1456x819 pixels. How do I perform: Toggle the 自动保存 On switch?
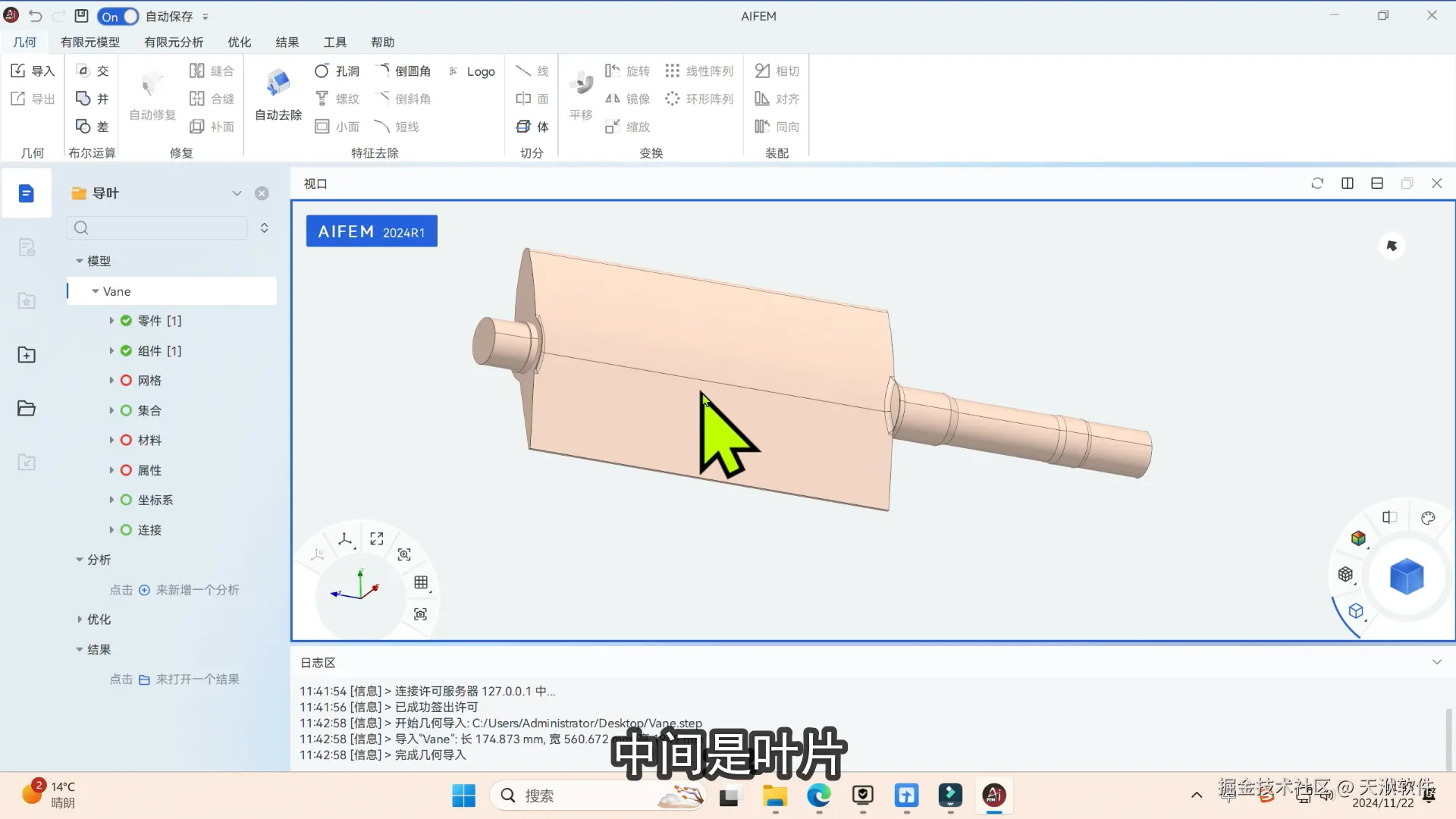pos(118,16)
